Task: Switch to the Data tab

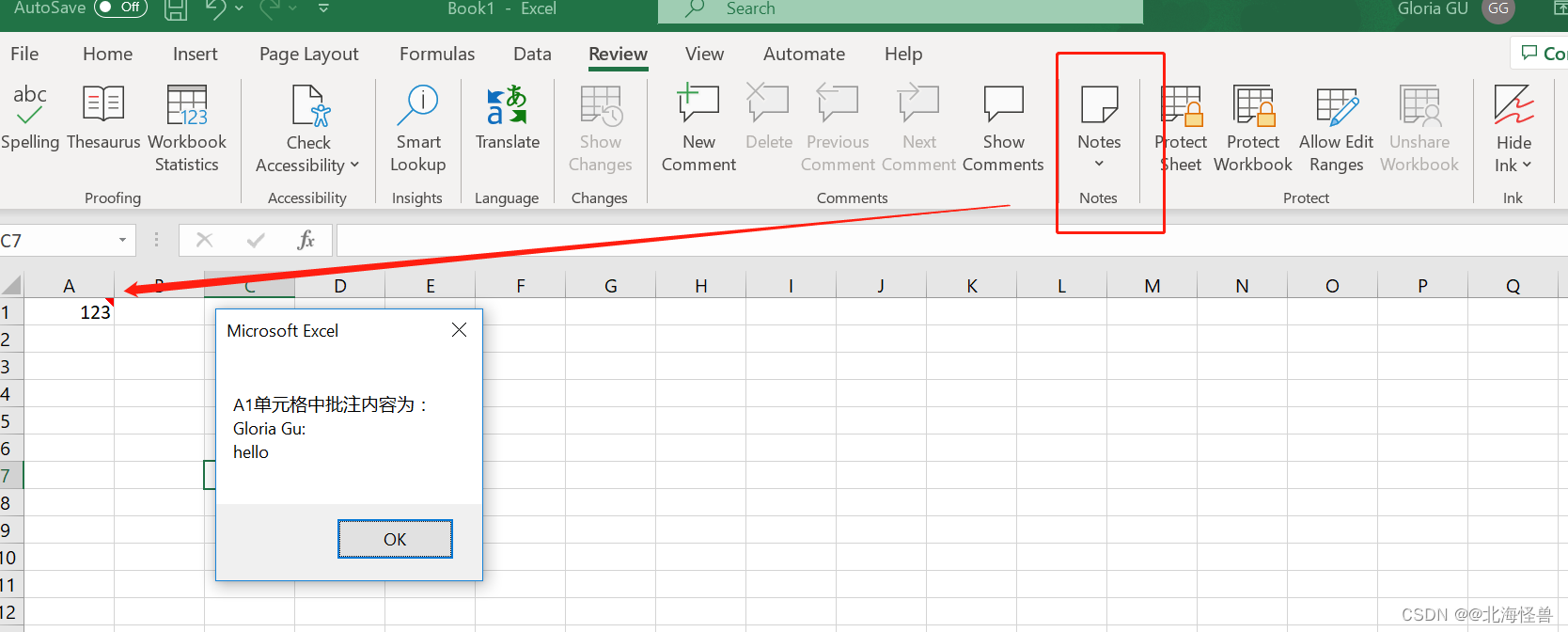Action: click(x=532, y=54)
